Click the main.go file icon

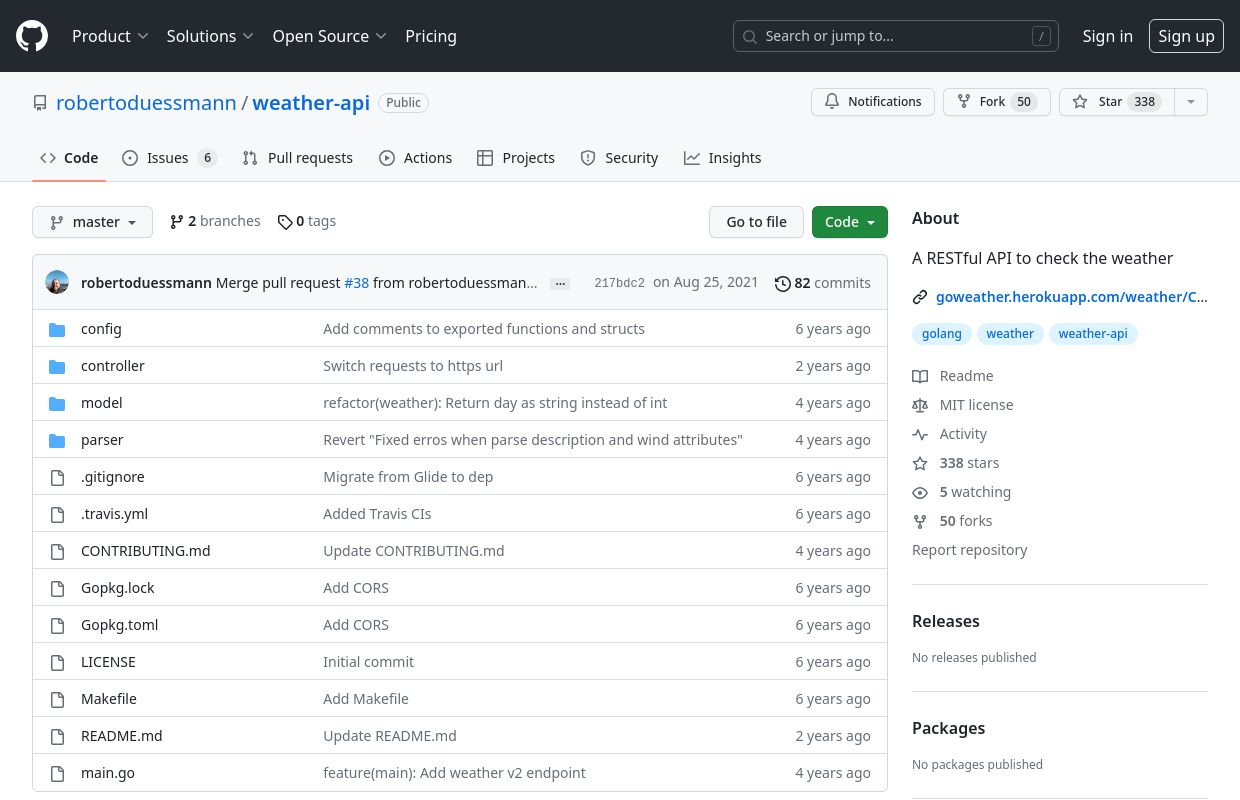point(58,773)
